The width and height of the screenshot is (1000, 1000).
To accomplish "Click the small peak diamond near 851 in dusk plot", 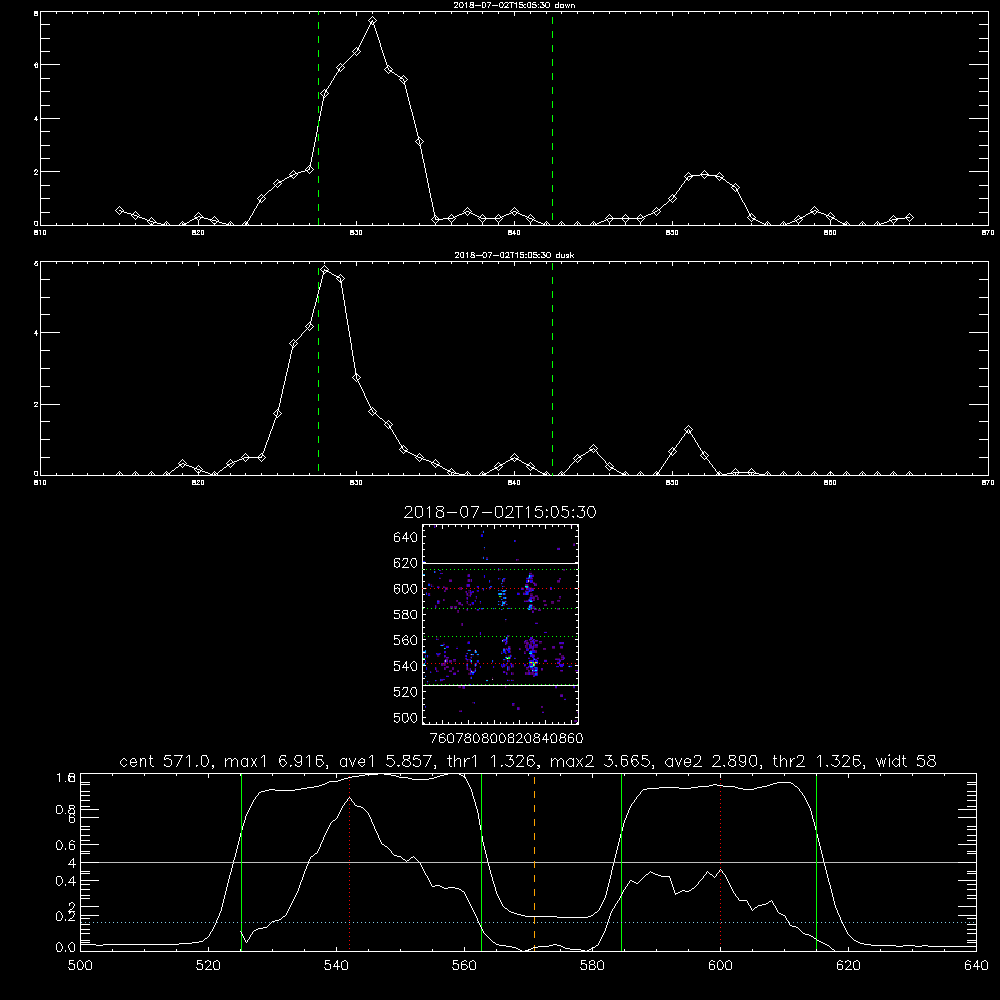I will tap(688, 430).
